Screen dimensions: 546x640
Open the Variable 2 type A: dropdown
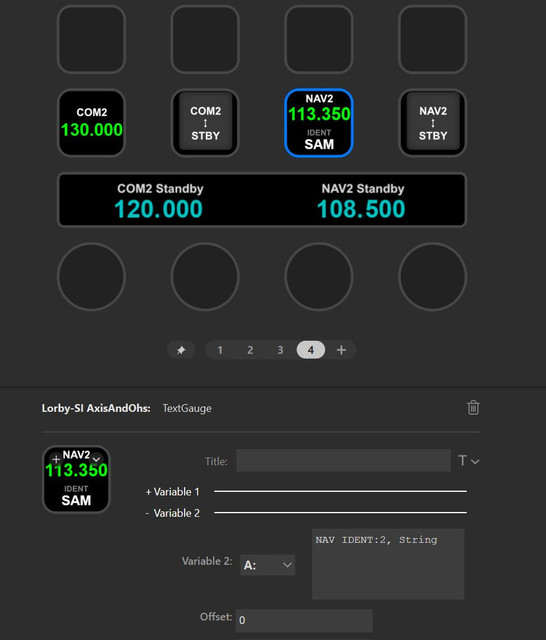point(267,565)
